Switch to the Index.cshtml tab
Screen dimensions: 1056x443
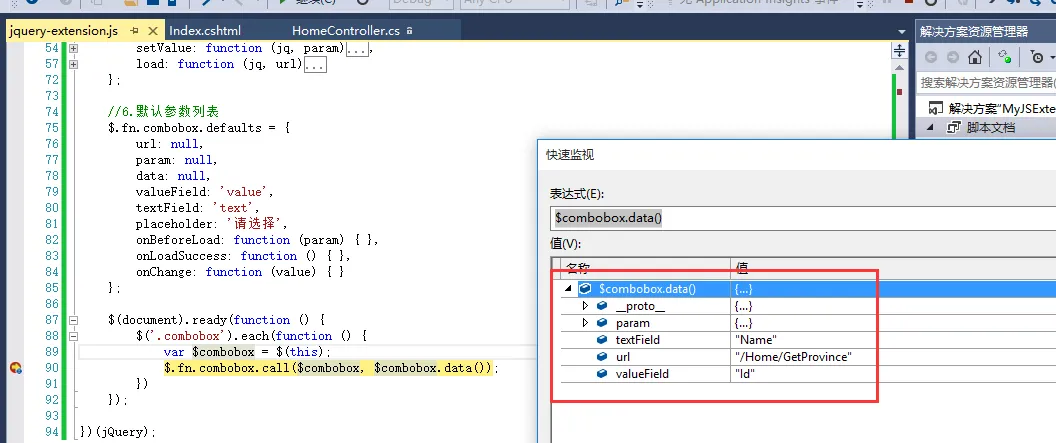205,31
